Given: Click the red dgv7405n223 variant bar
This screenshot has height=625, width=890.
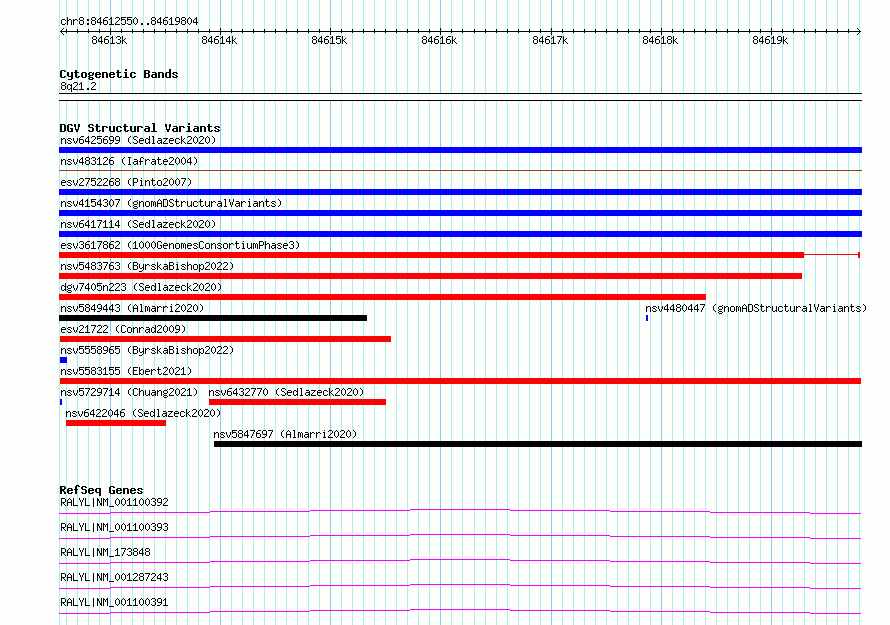Looking at the screenshot, I should tap(383, 297).
